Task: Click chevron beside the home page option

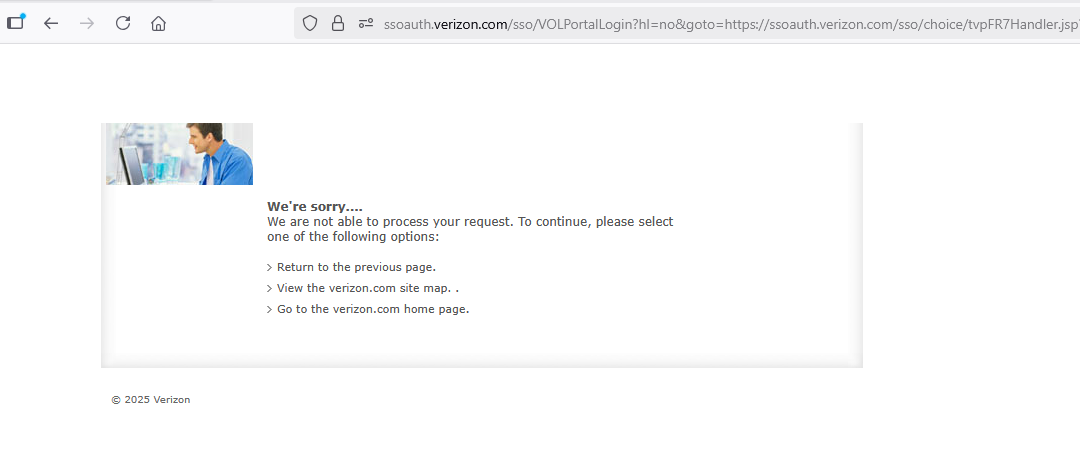Action: point(270,310)
